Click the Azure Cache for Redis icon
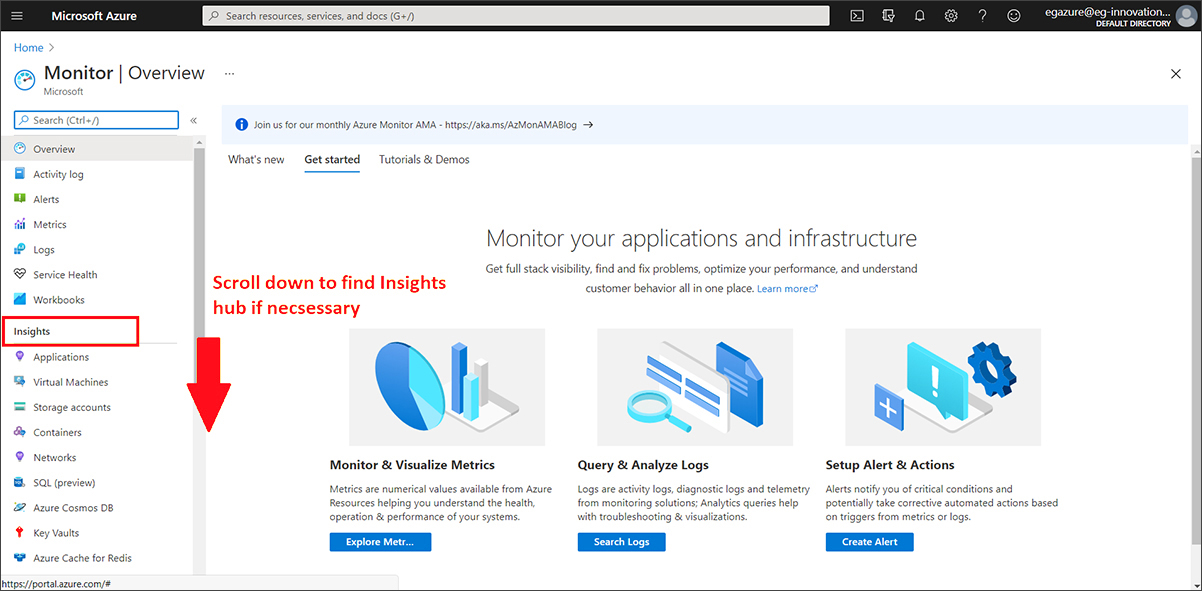The height and width of the screenshot is (591, 1202). pos(20,558)
